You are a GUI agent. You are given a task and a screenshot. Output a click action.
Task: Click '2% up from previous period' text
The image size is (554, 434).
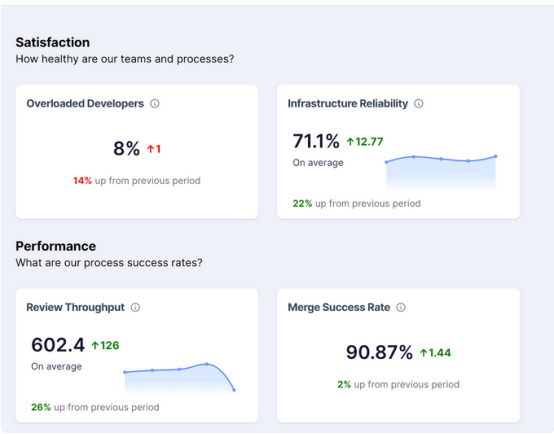[398, 385]
